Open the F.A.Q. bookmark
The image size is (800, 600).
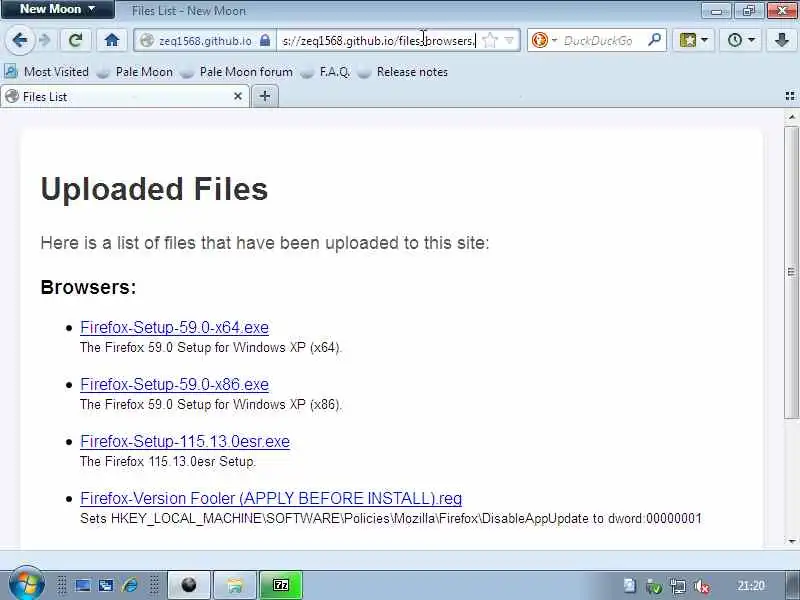pyautogui.click(x=326, y=72)
